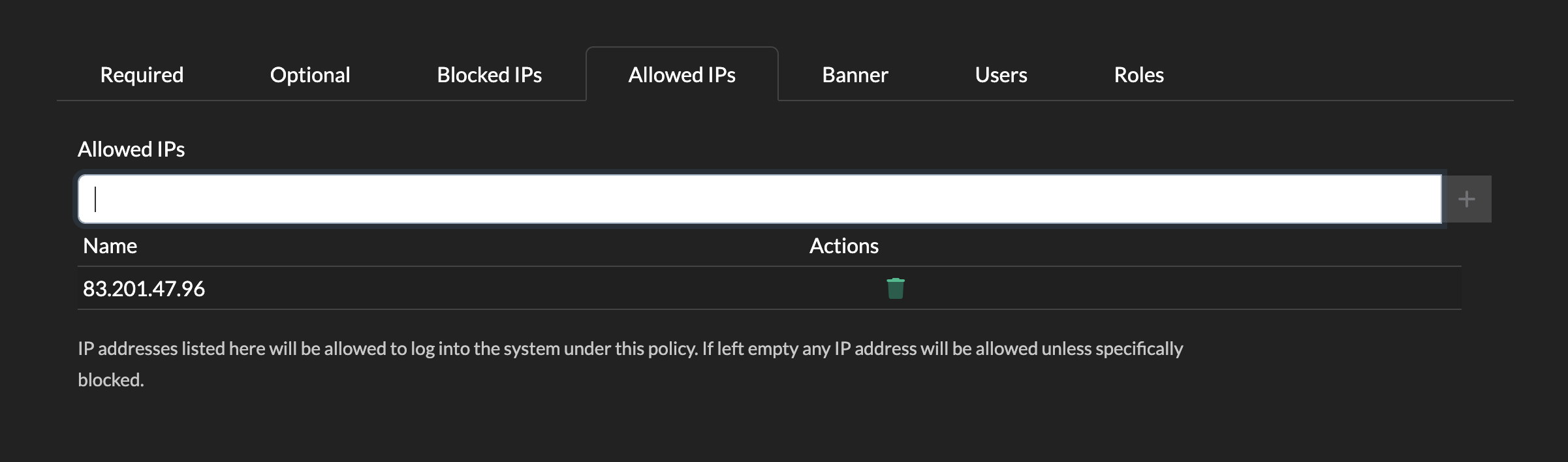Switch to the Required tab
The image size is (1568, 462).
coord(142,75)
